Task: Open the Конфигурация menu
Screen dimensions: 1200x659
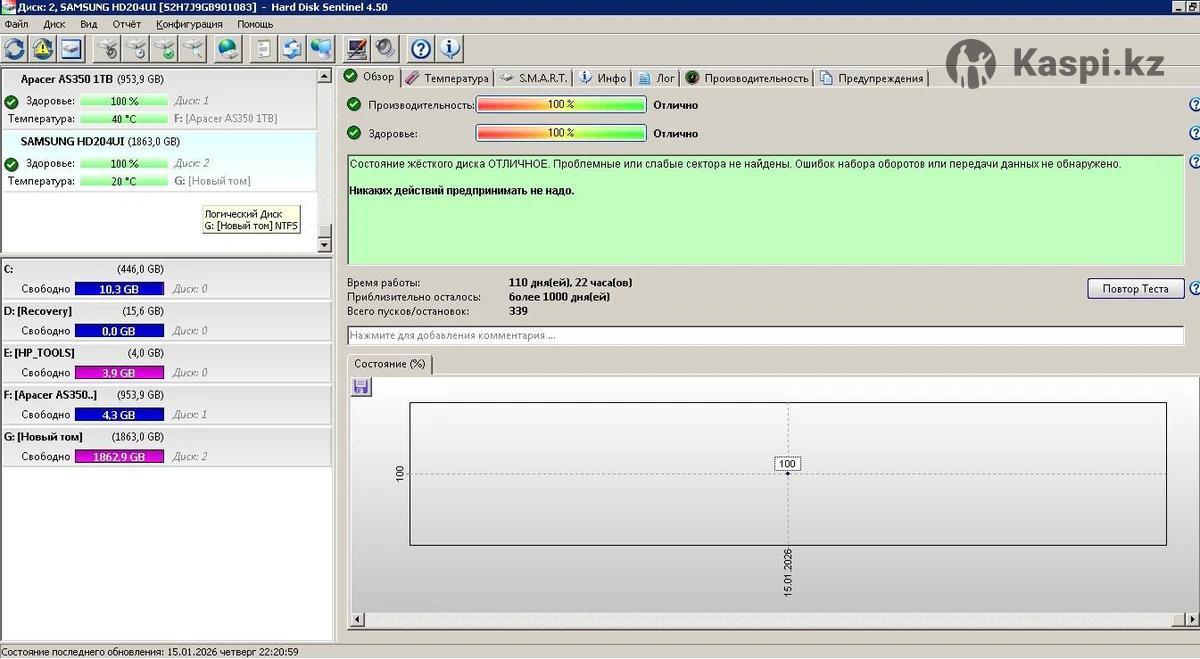Action: click(x=189, y=24)
